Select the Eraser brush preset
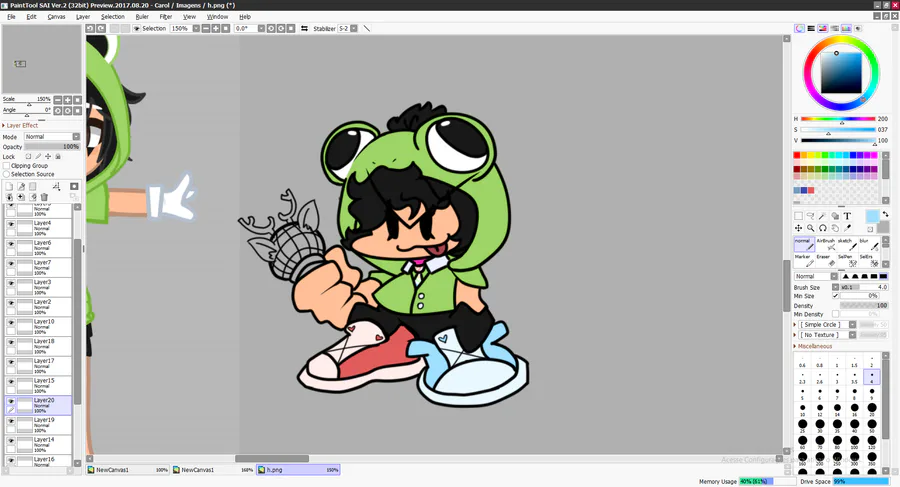Screen dimensions: 900x487 826,260
